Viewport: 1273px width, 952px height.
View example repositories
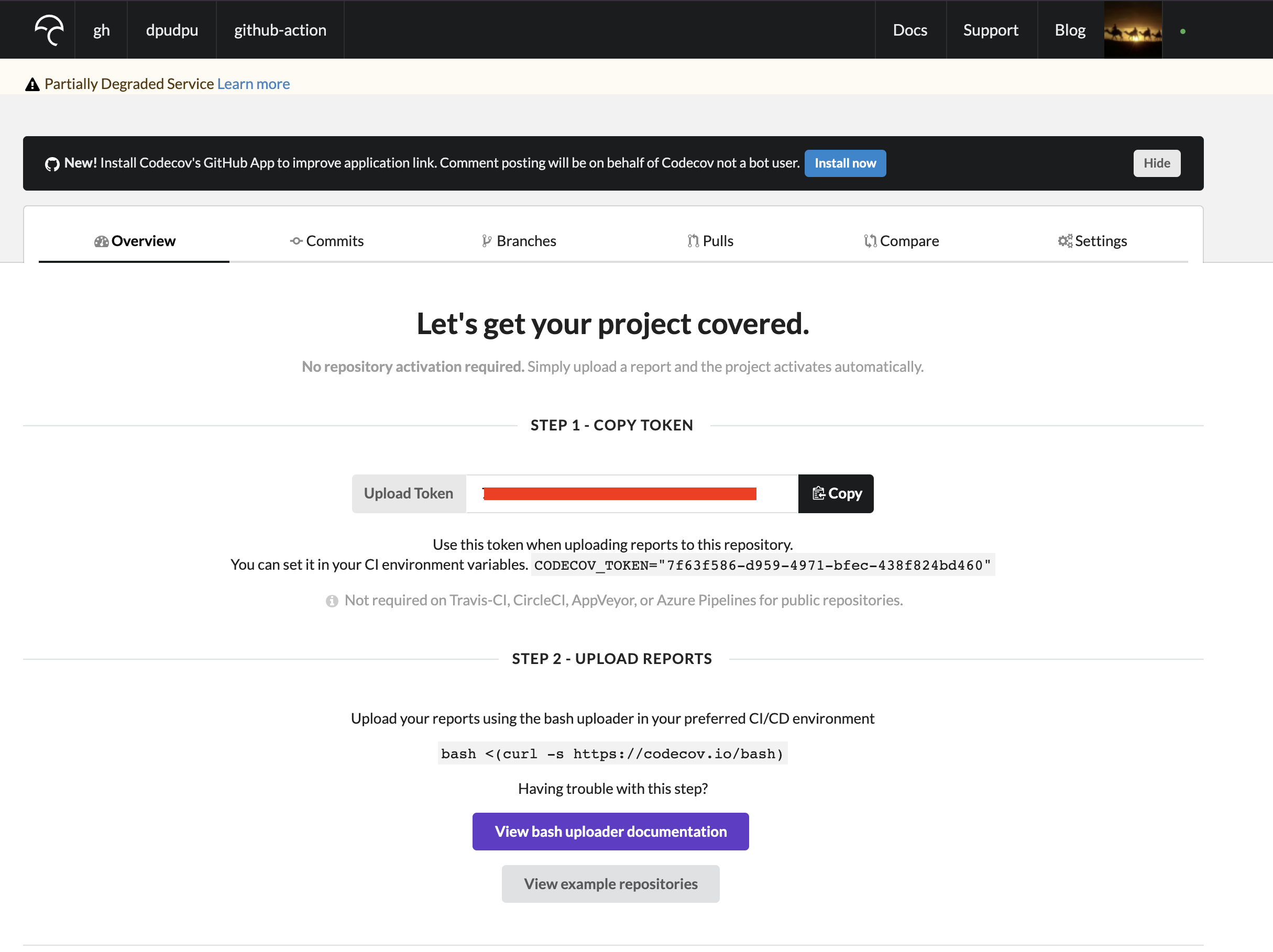[610, 883]
